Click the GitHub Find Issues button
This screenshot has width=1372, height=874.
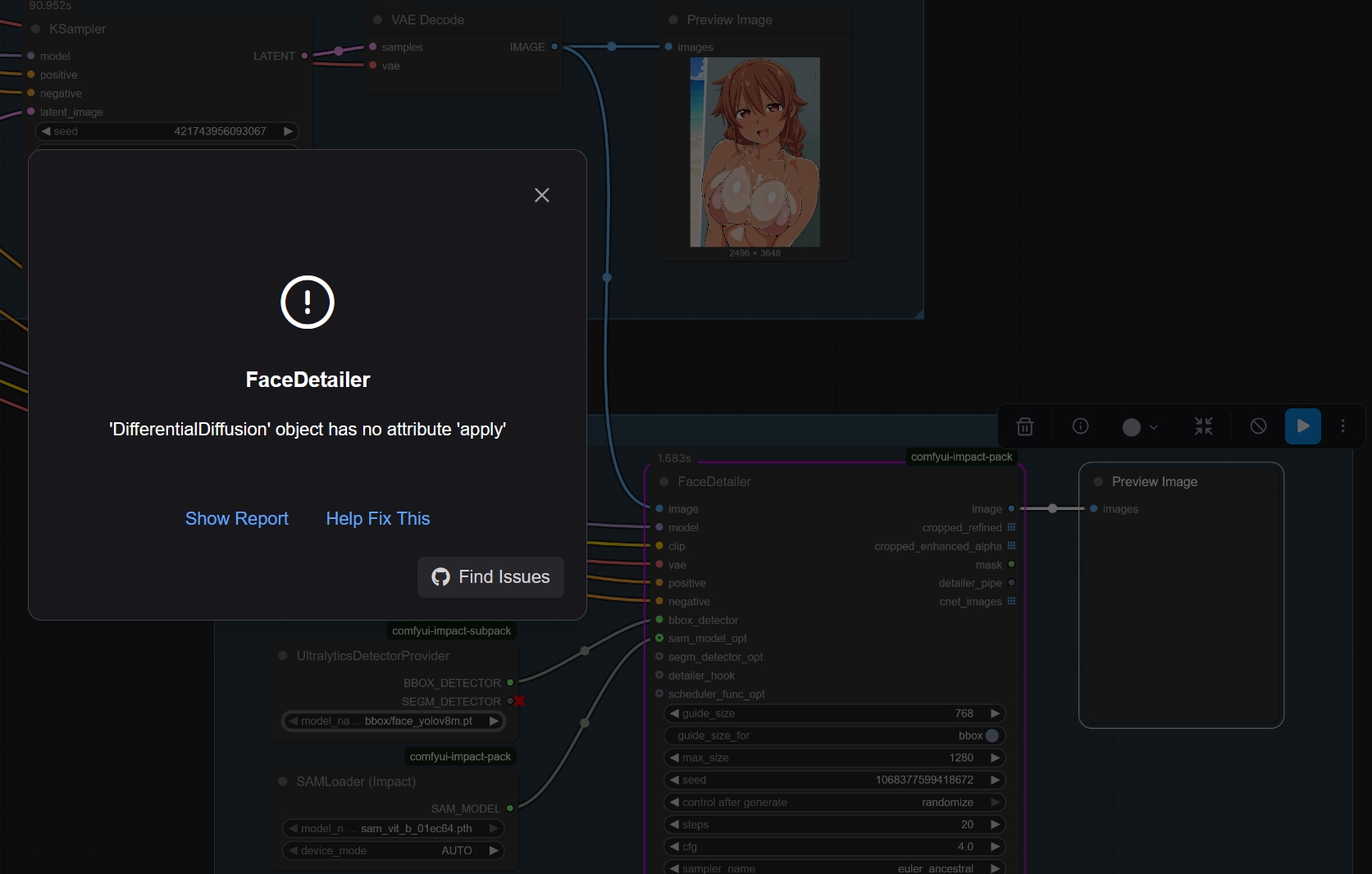tap(490, 577)
